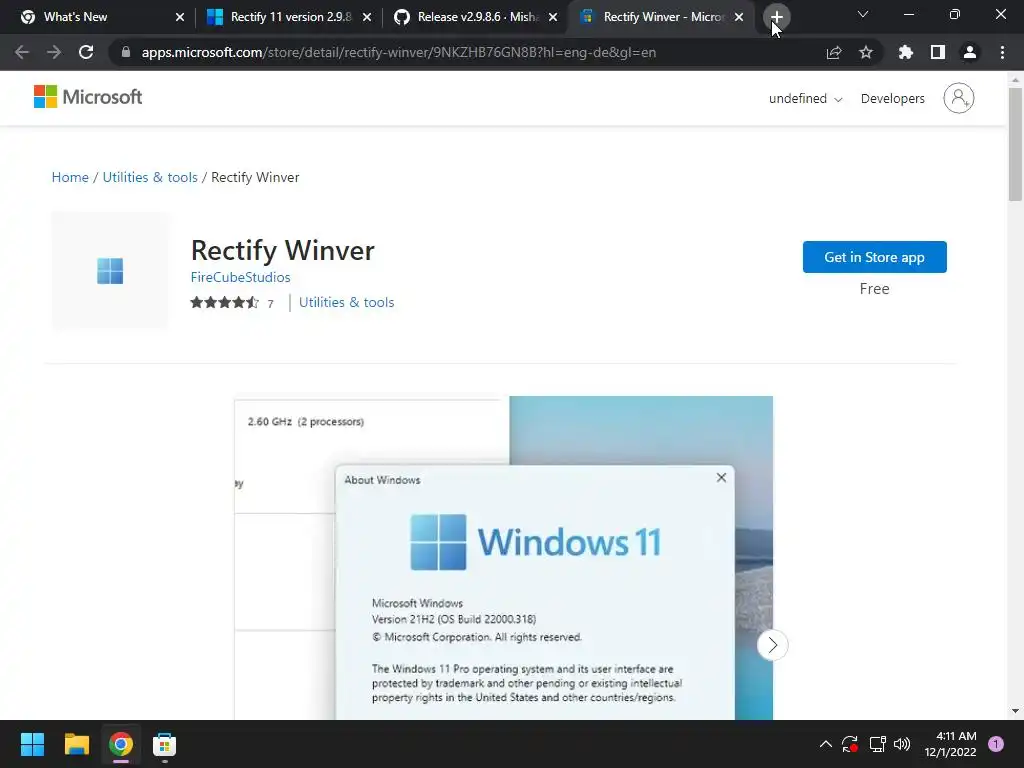Open the Chrome profile menu
Image resolution: width=1024 pixels, height=768 pixels.
[x=970, y=52]
